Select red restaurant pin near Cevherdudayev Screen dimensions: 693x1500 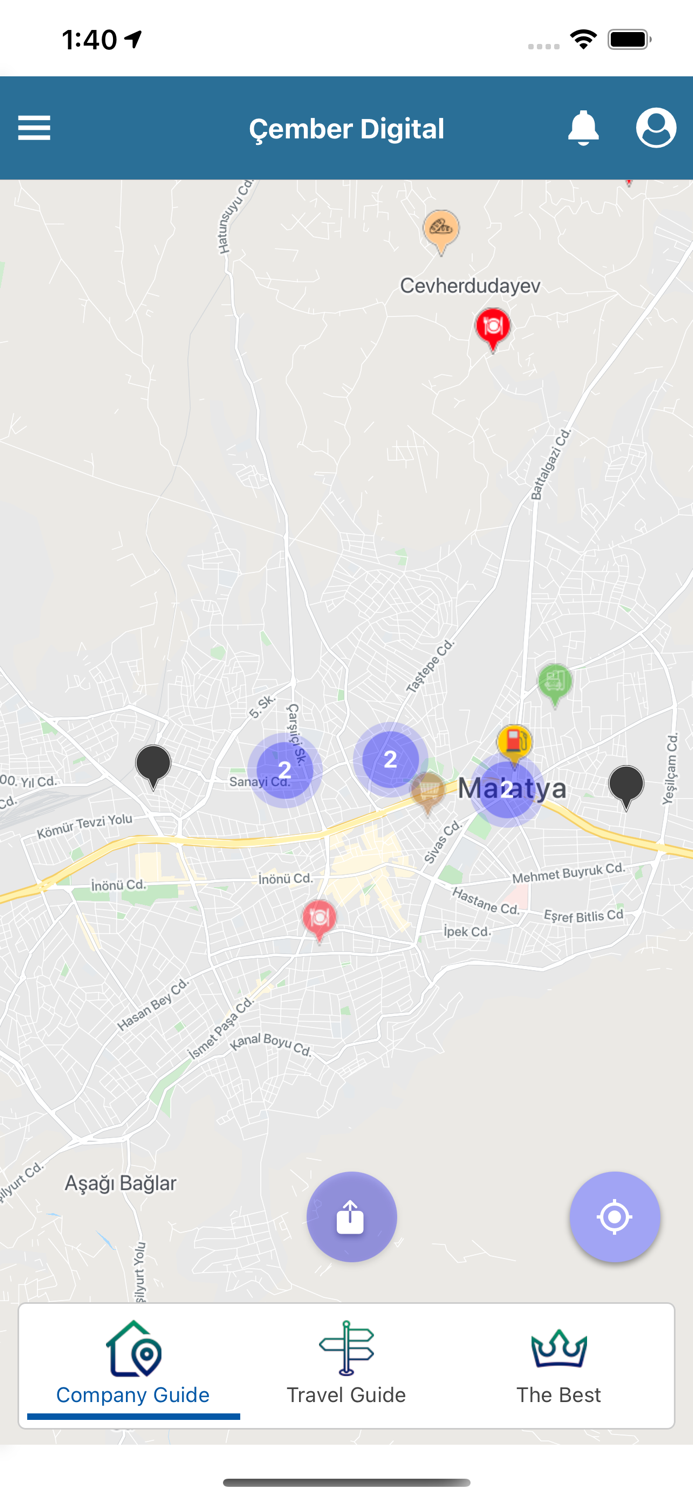coord(492,329)
